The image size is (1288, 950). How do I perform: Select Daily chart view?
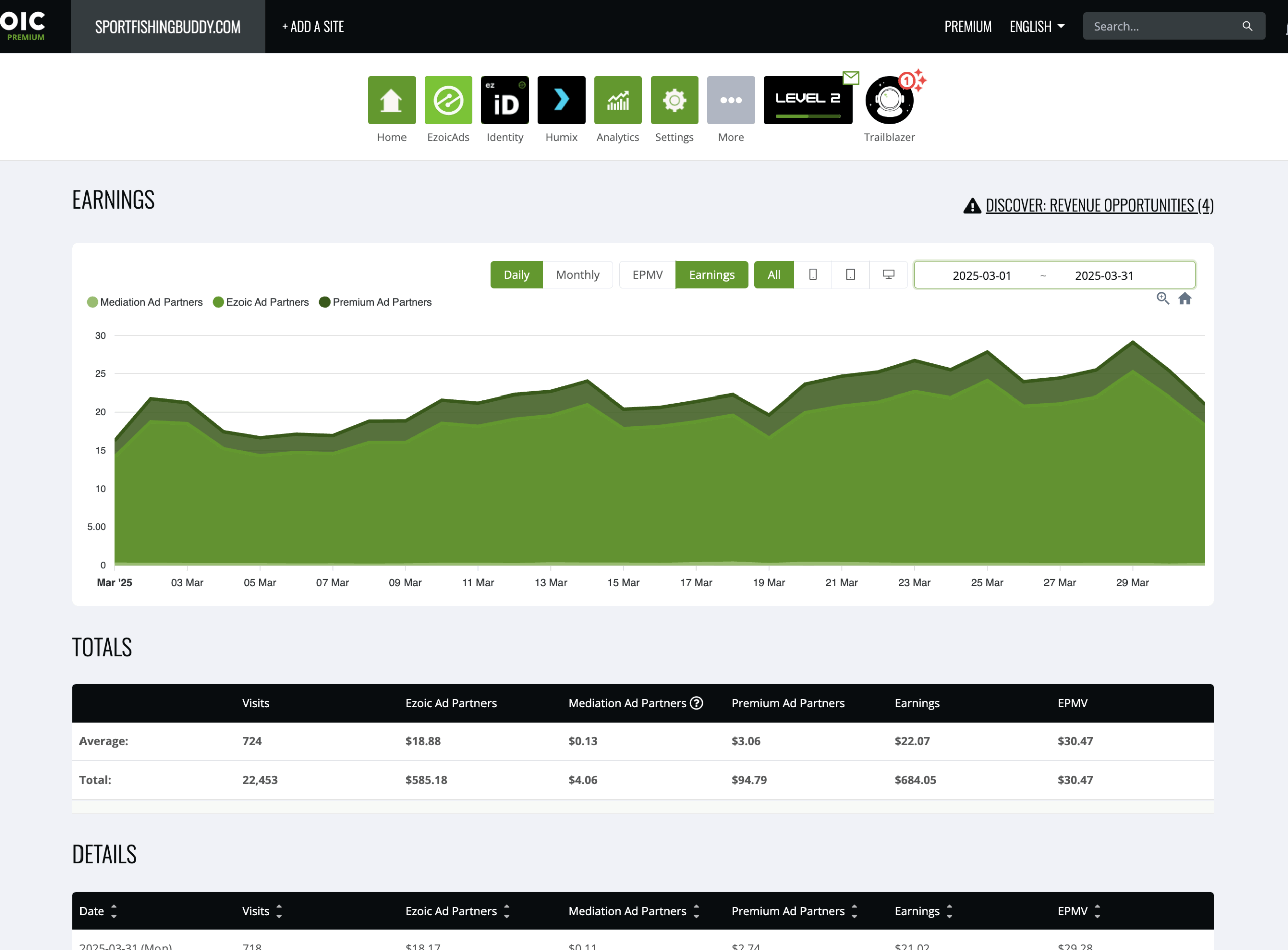point(516,275)
